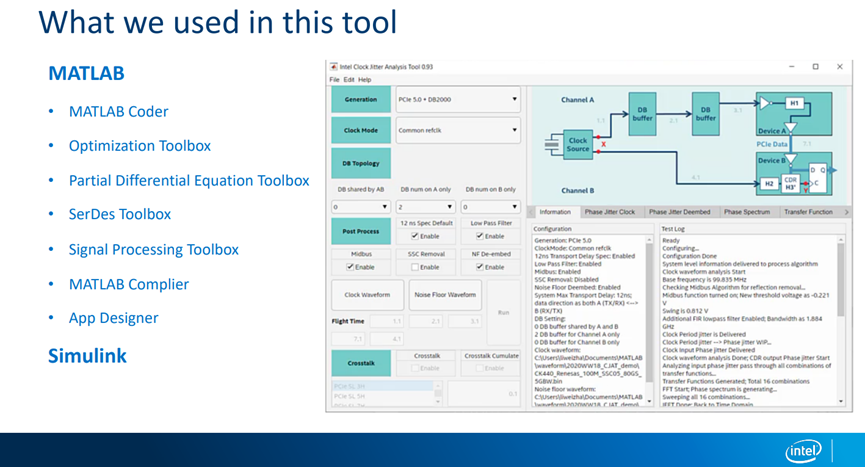Toggle 12 ns Spec Default Enable checkbox
865x467 pixels.
[415, 236]
